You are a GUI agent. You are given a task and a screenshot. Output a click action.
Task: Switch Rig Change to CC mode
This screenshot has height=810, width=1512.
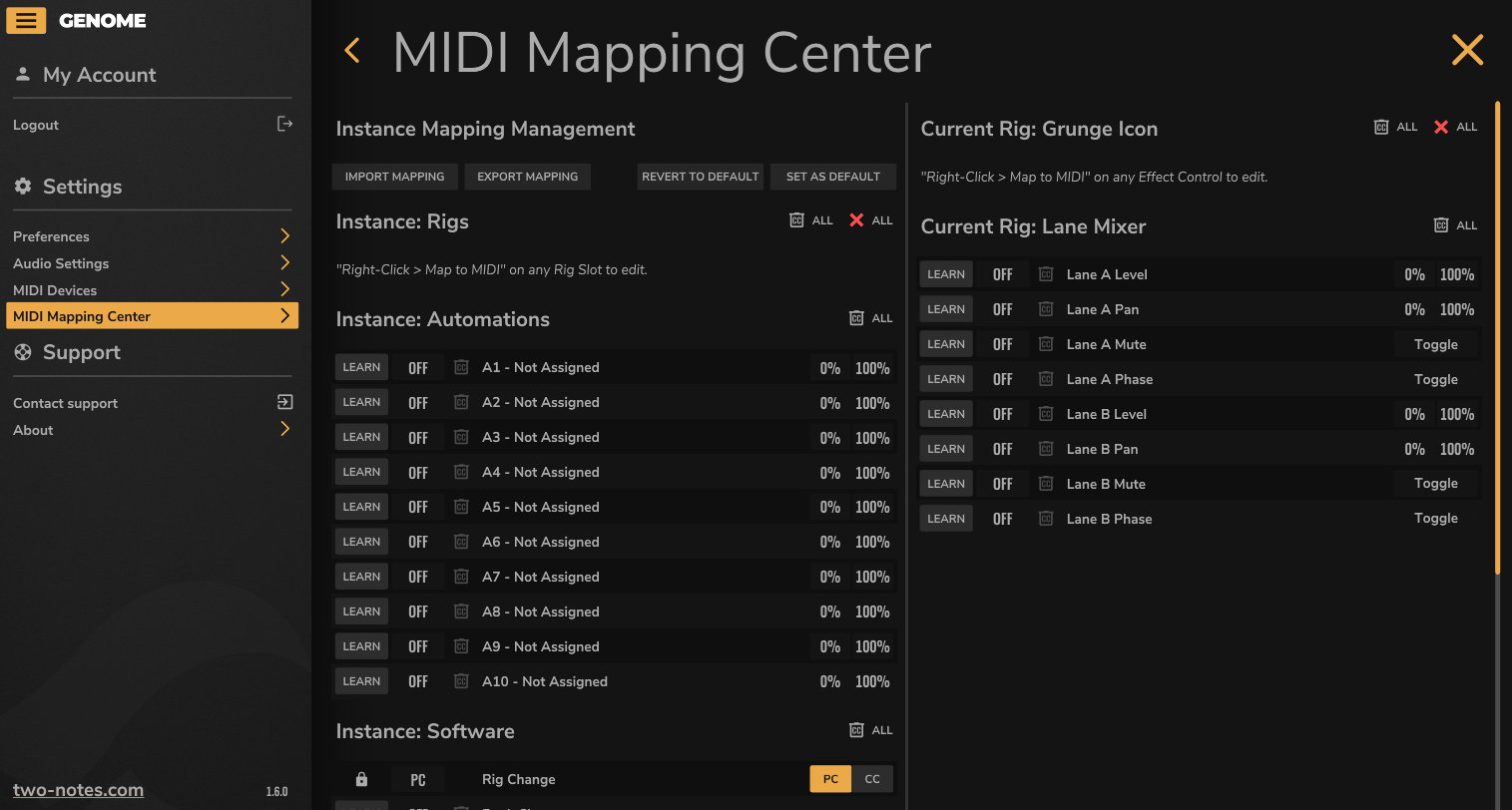pyautogui.click(x=872, y=779)
